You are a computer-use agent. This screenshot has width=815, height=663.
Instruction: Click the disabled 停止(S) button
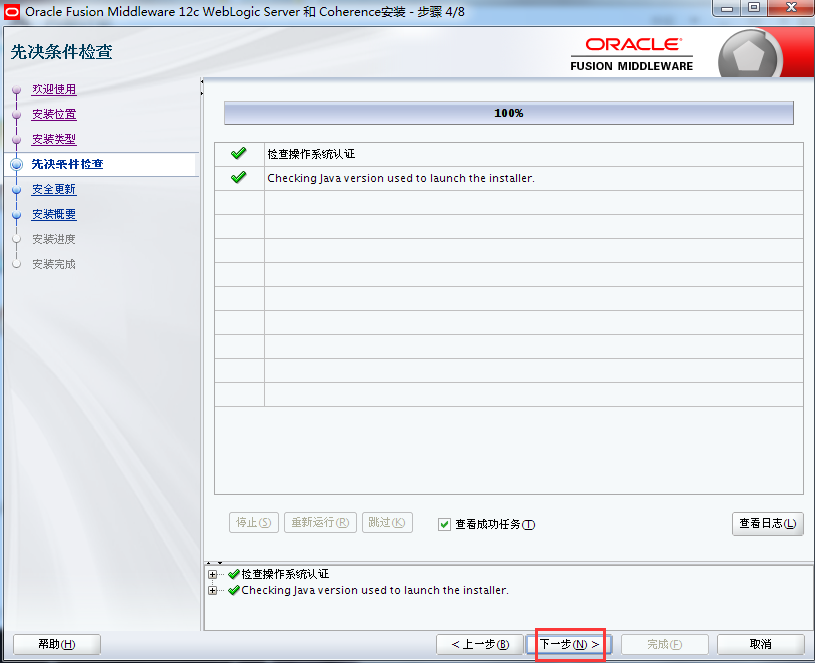pos(254,522)
